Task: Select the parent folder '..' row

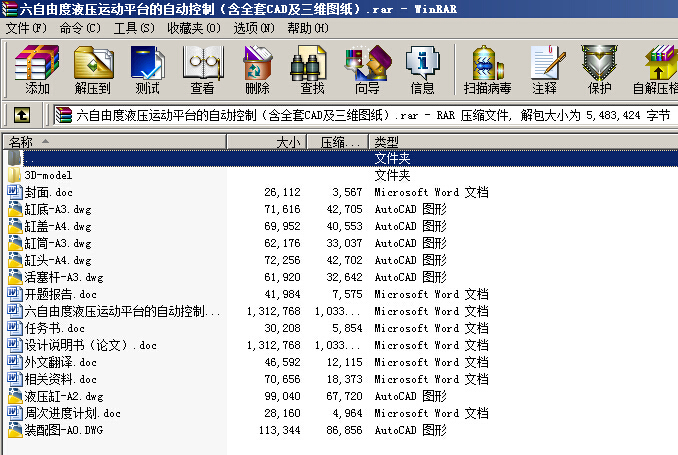Action: [341, 158]
